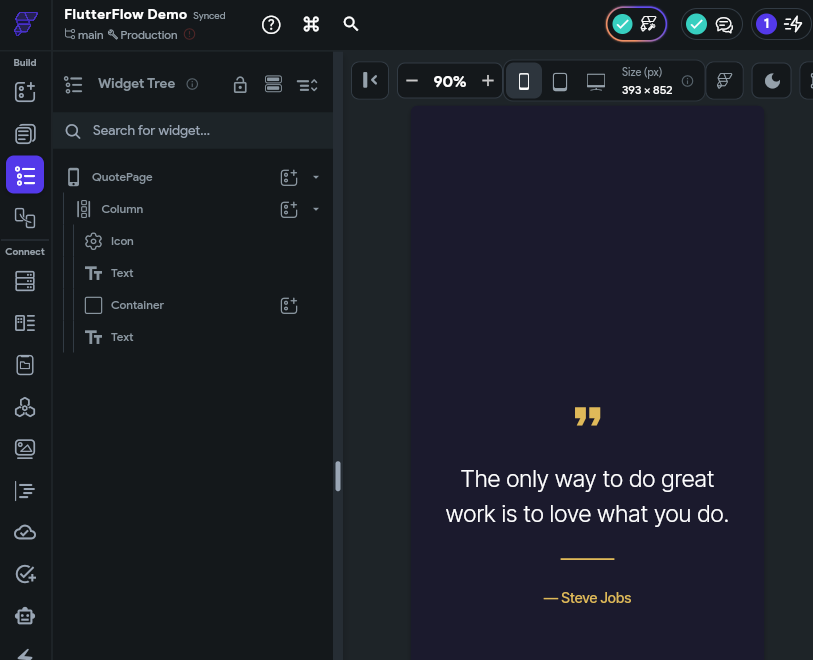
Task: Add a child widget to Column
Action: point(289,209)
